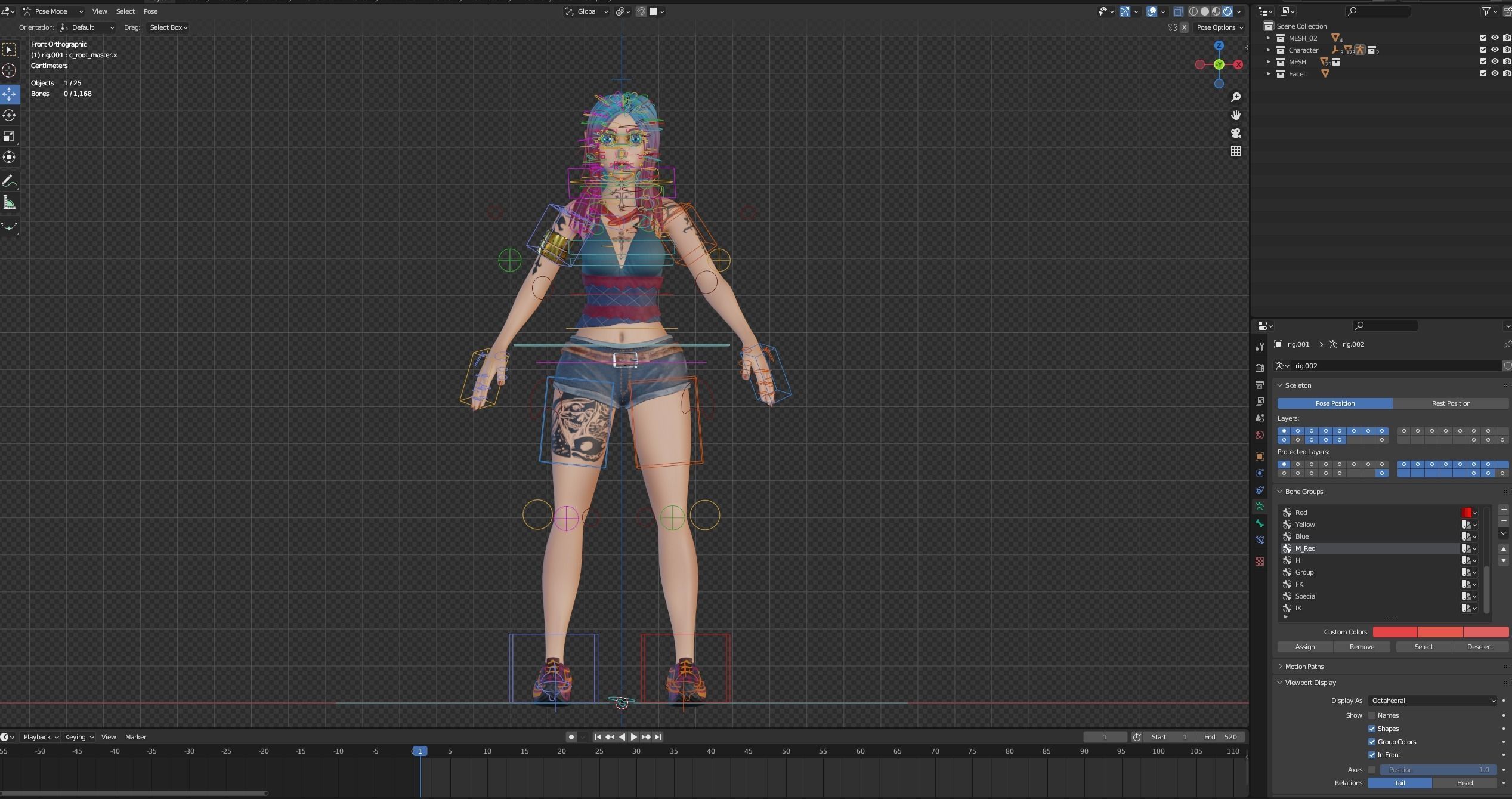Select the Transform tool

(9, 158)
